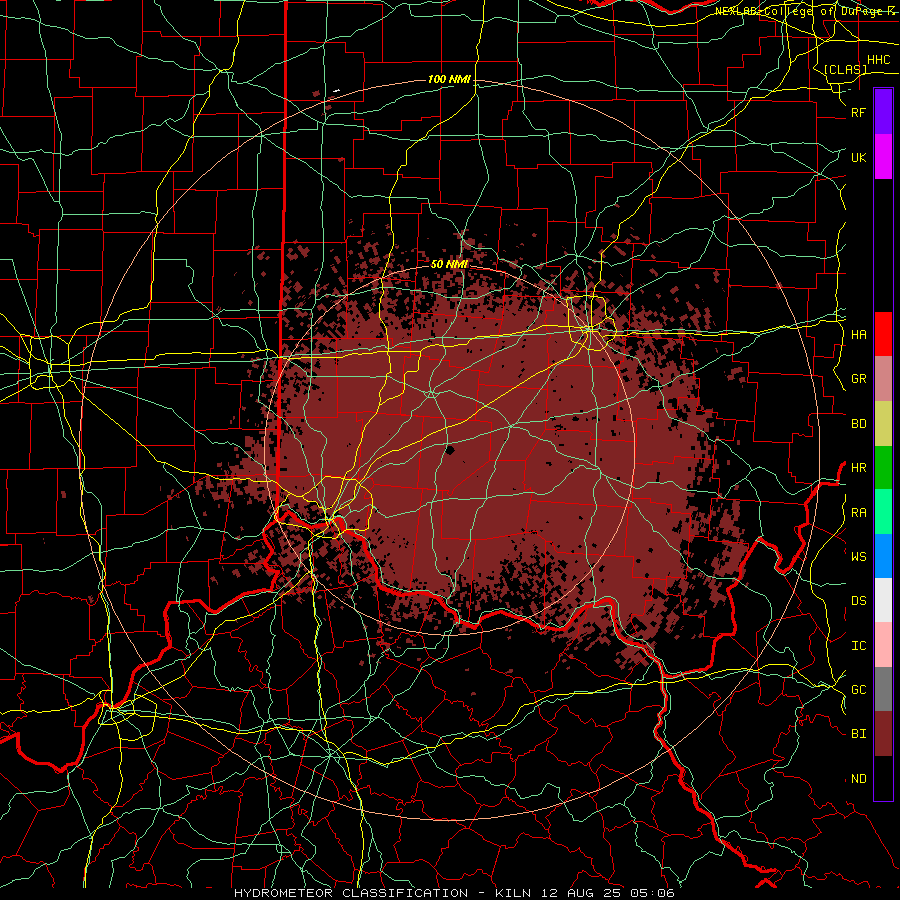Click the black ND legend swatch

click(x=883, y=778)
